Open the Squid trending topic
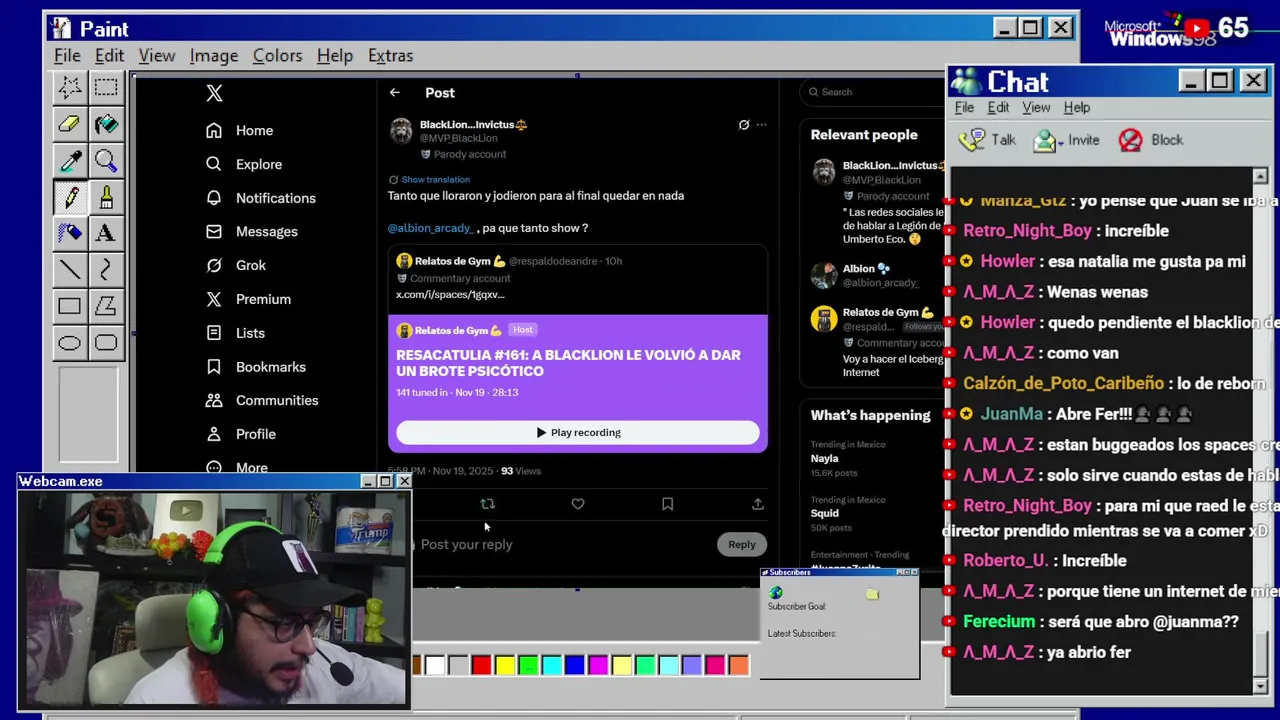This screenshot has width=1280, height=720. (825, 513)
